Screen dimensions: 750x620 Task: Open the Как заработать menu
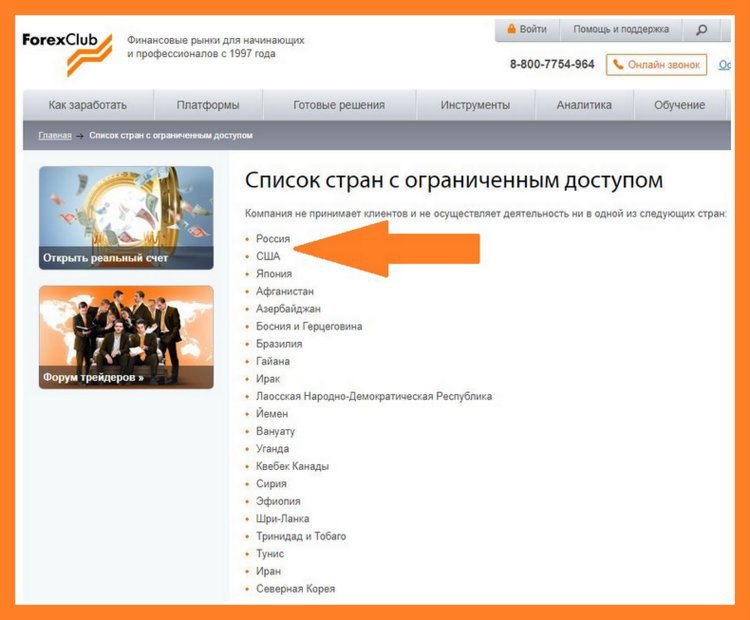pos(88,105)
